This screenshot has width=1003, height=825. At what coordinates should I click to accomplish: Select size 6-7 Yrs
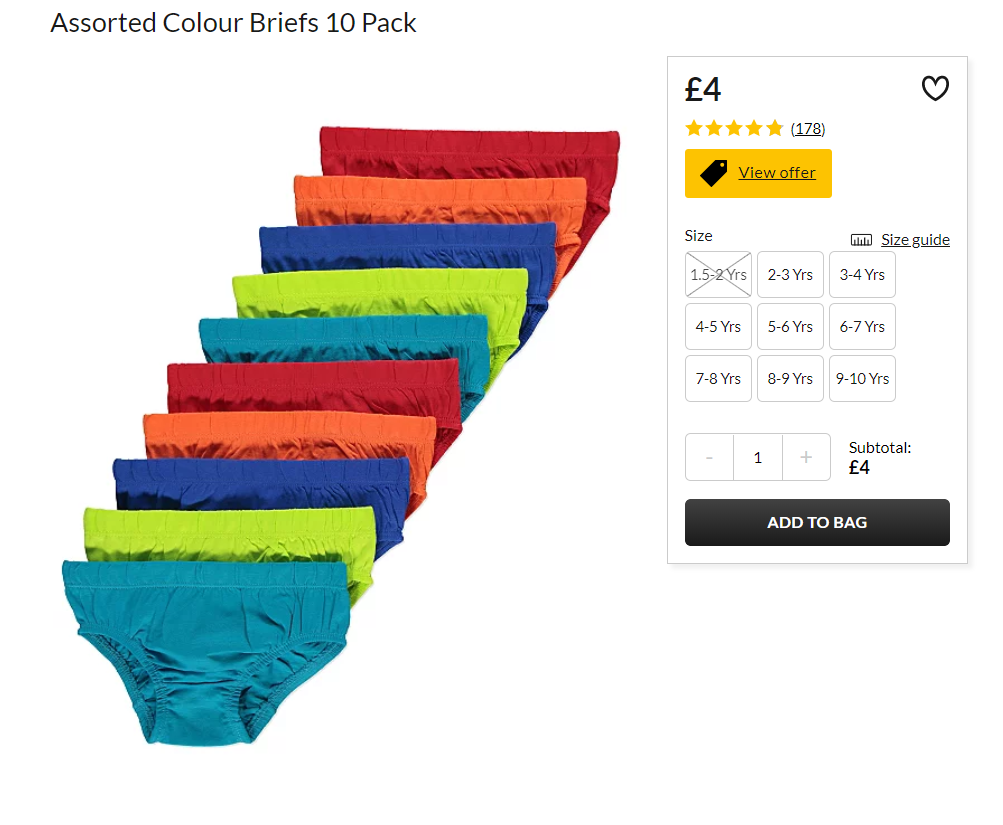(x=862, y=327)
